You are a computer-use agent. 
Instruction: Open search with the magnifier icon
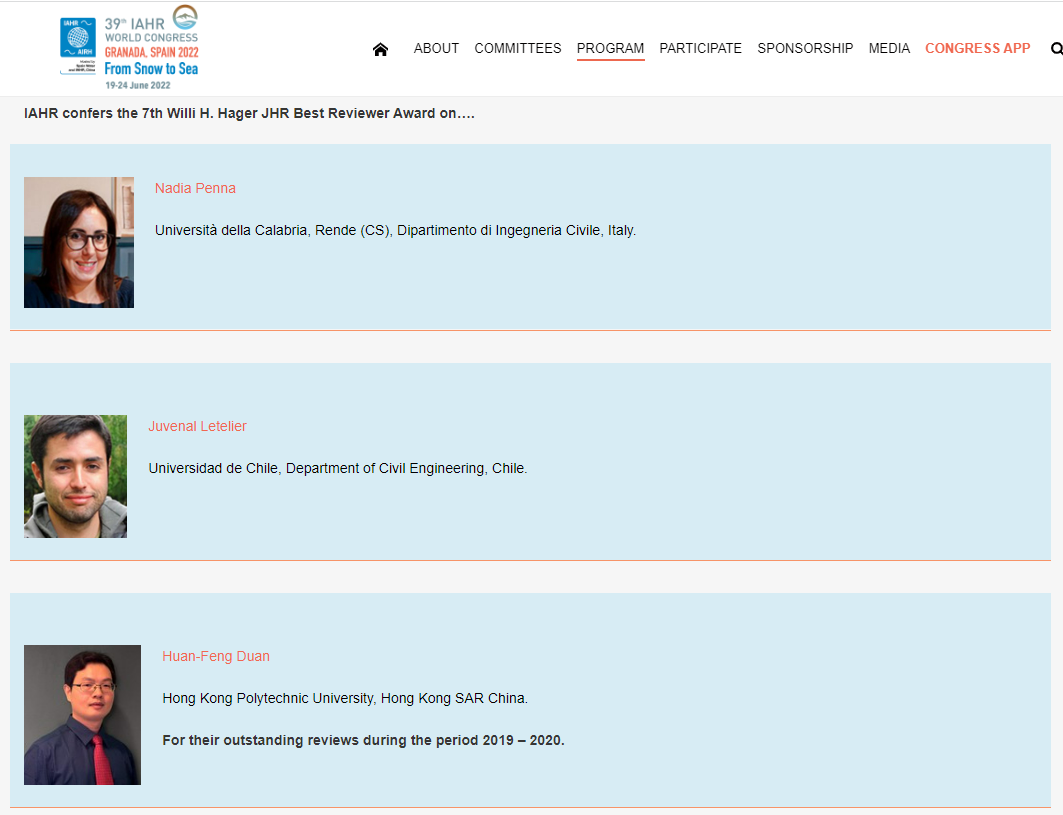1056,48
